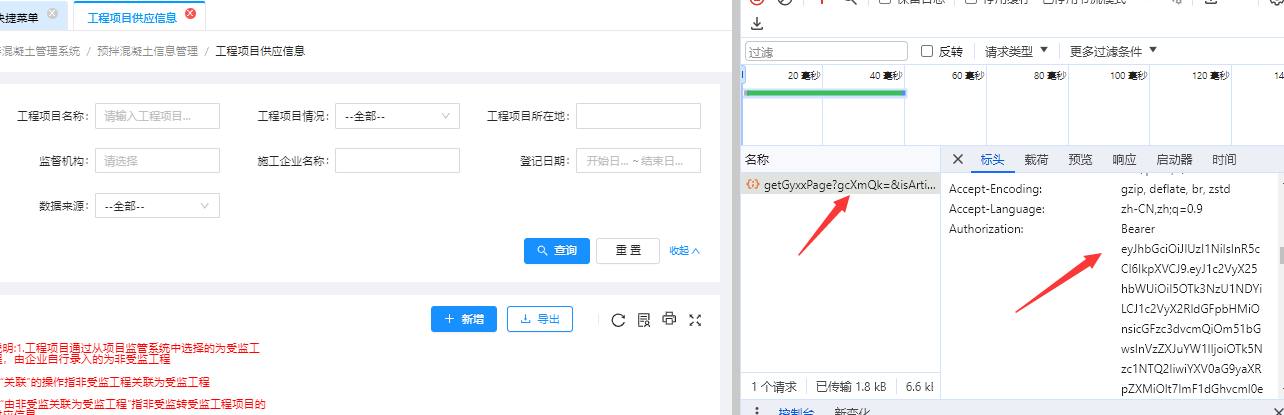
Task: Switch to the 预览 tab
Action: pyautogui.click(x=1080, y=159)
